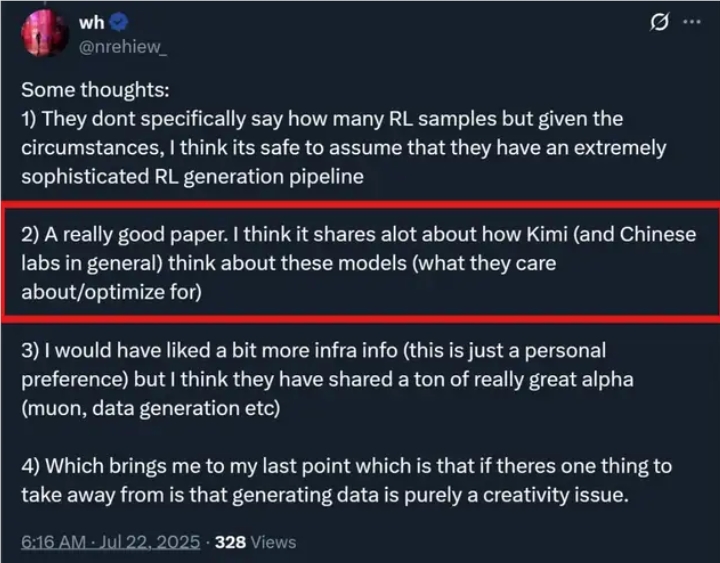Click the blue verified badge
The width and height of the screenshot is (720, 563).
pos(117,20)
